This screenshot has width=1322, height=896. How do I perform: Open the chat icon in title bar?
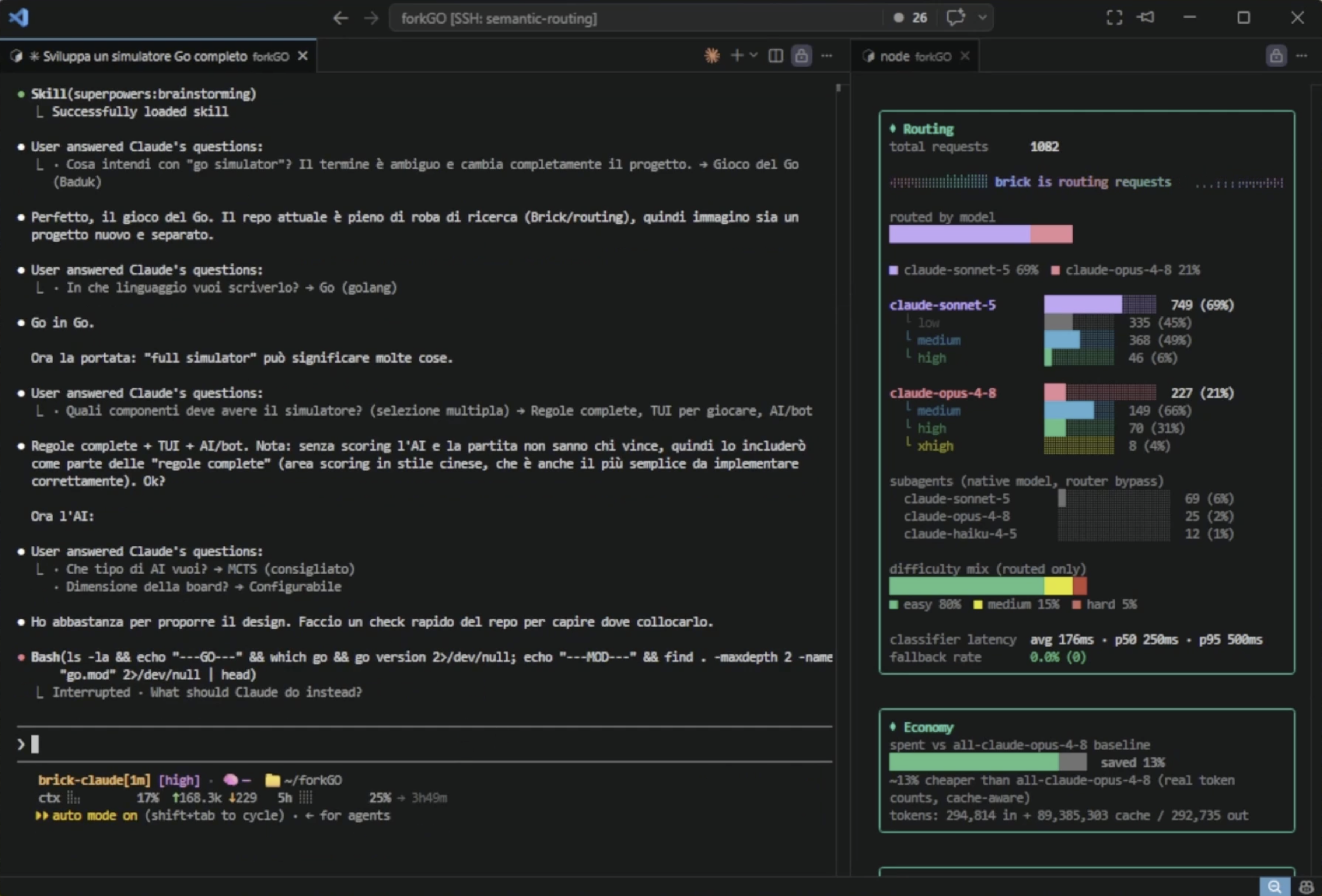pos(956,17)
